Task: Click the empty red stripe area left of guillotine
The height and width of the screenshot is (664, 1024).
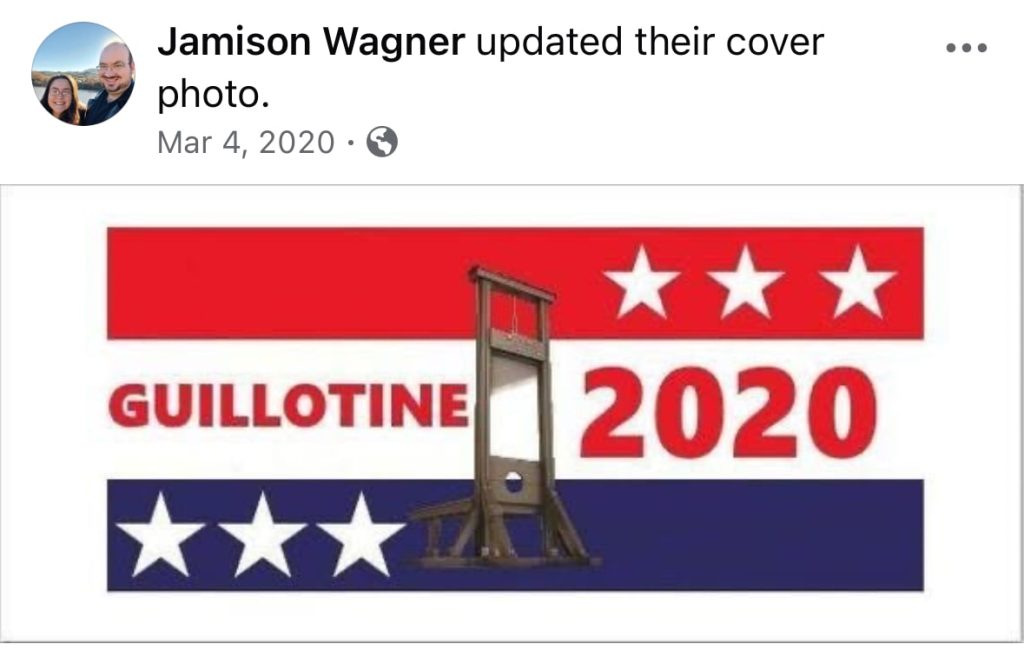Action: pos(287,283)
